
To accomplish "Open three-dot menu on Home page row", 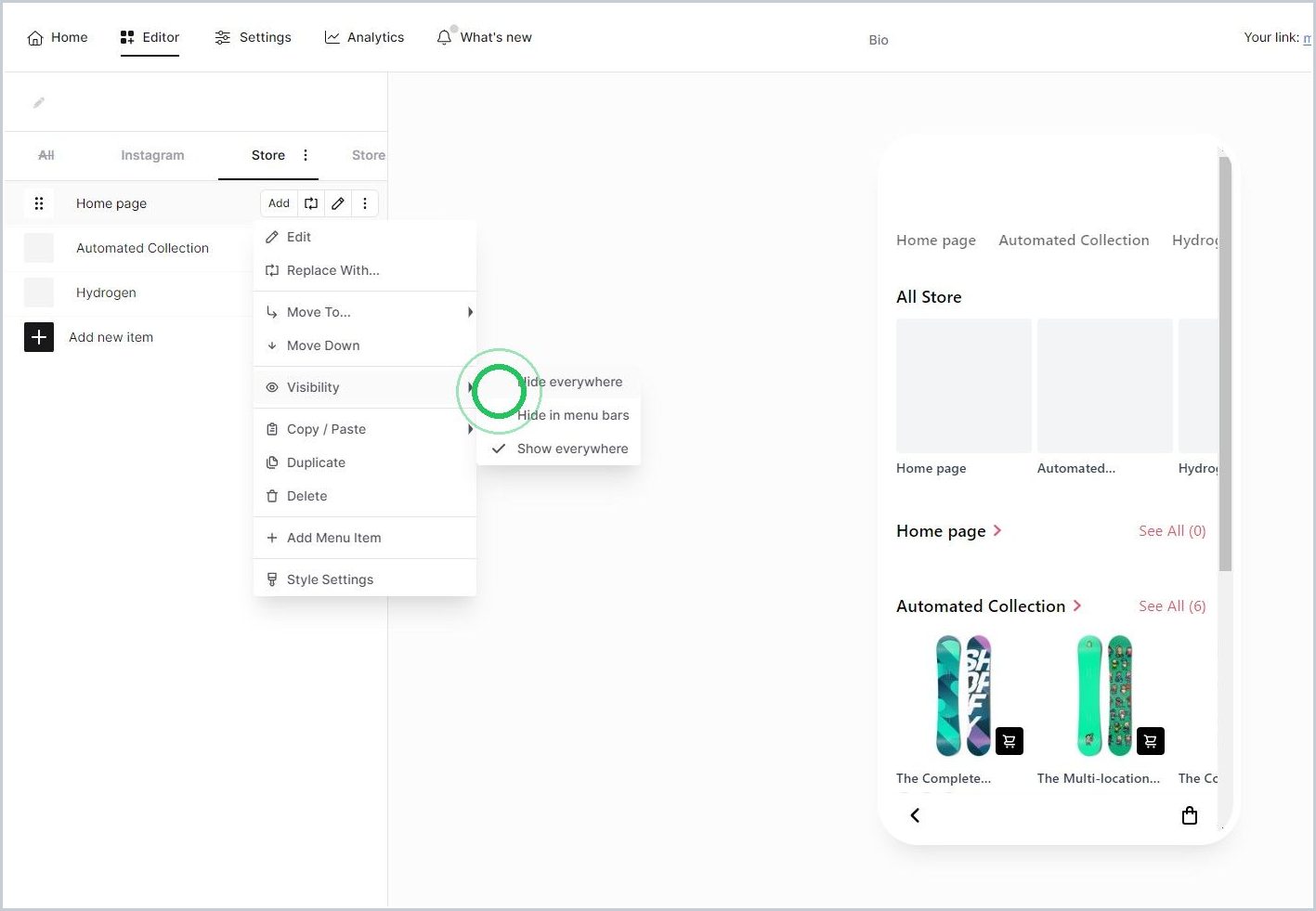I will click(x=365, y=203).
